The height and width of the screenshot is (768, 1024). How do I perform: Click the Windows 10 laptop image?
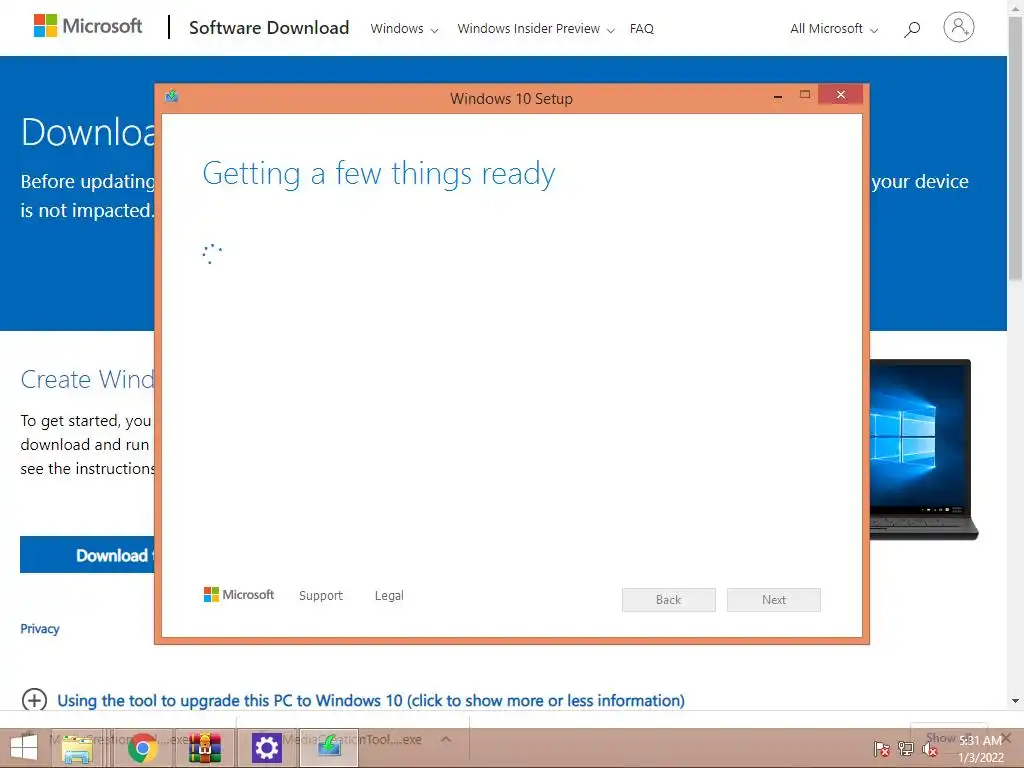click(x=923, y=449)
